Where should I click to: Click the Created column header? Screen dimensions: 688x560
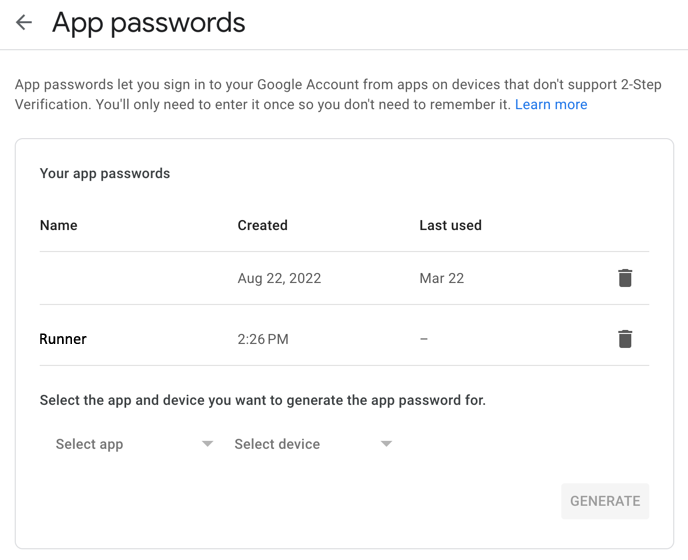263,225
